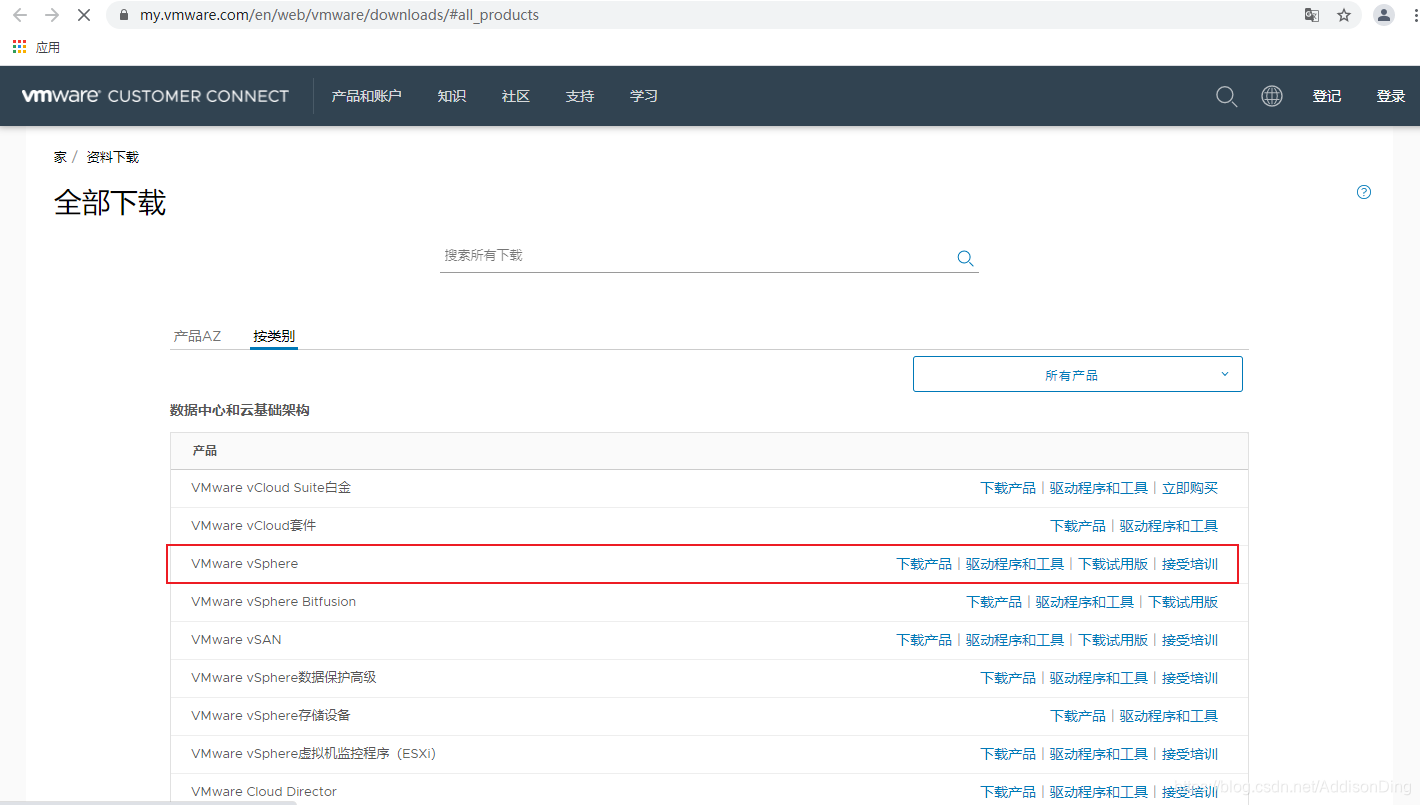Viewport: 1420px width, 805px height.
Task: Click the 登录 login link
Action: [x=1391, y=96]
